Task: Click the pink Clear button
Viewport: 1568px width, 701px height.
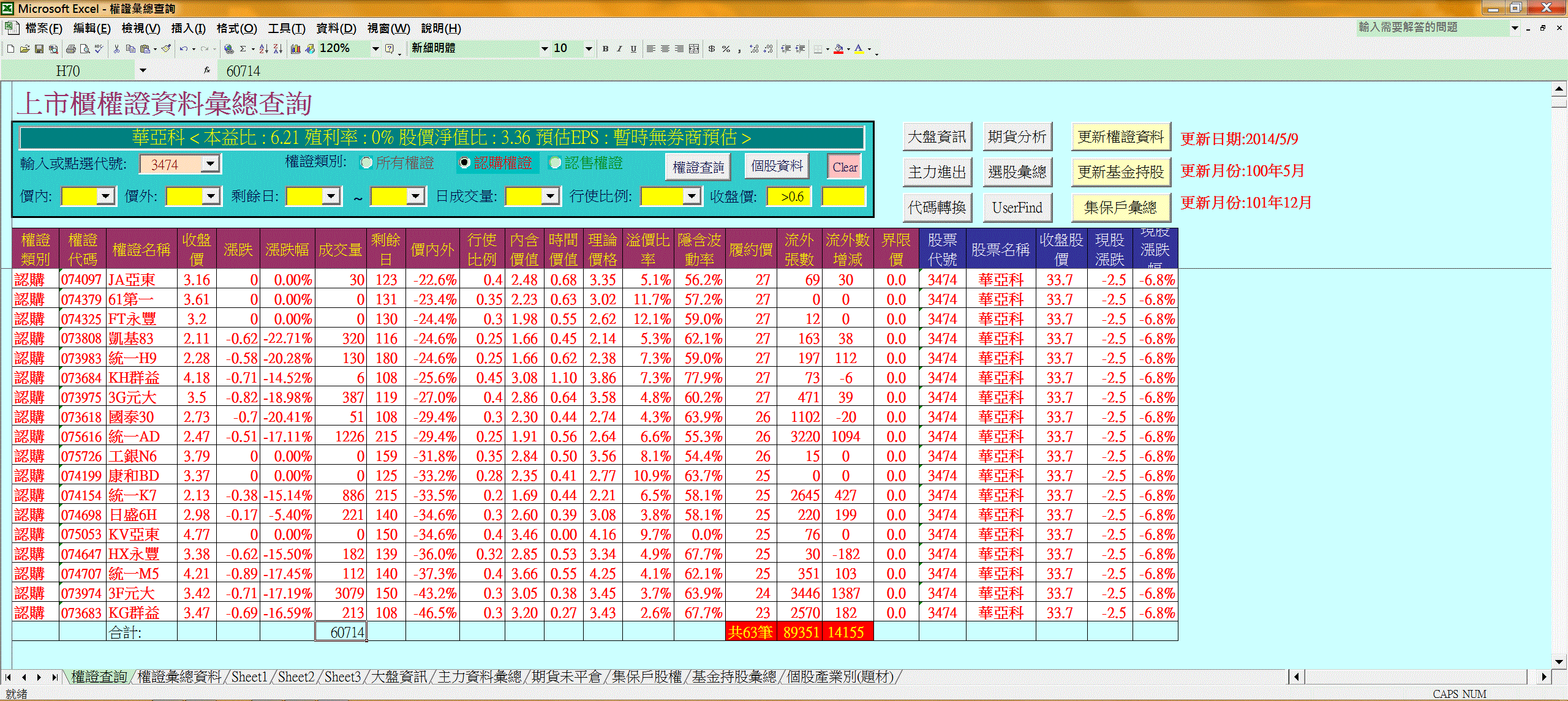Action: [845, 167]
